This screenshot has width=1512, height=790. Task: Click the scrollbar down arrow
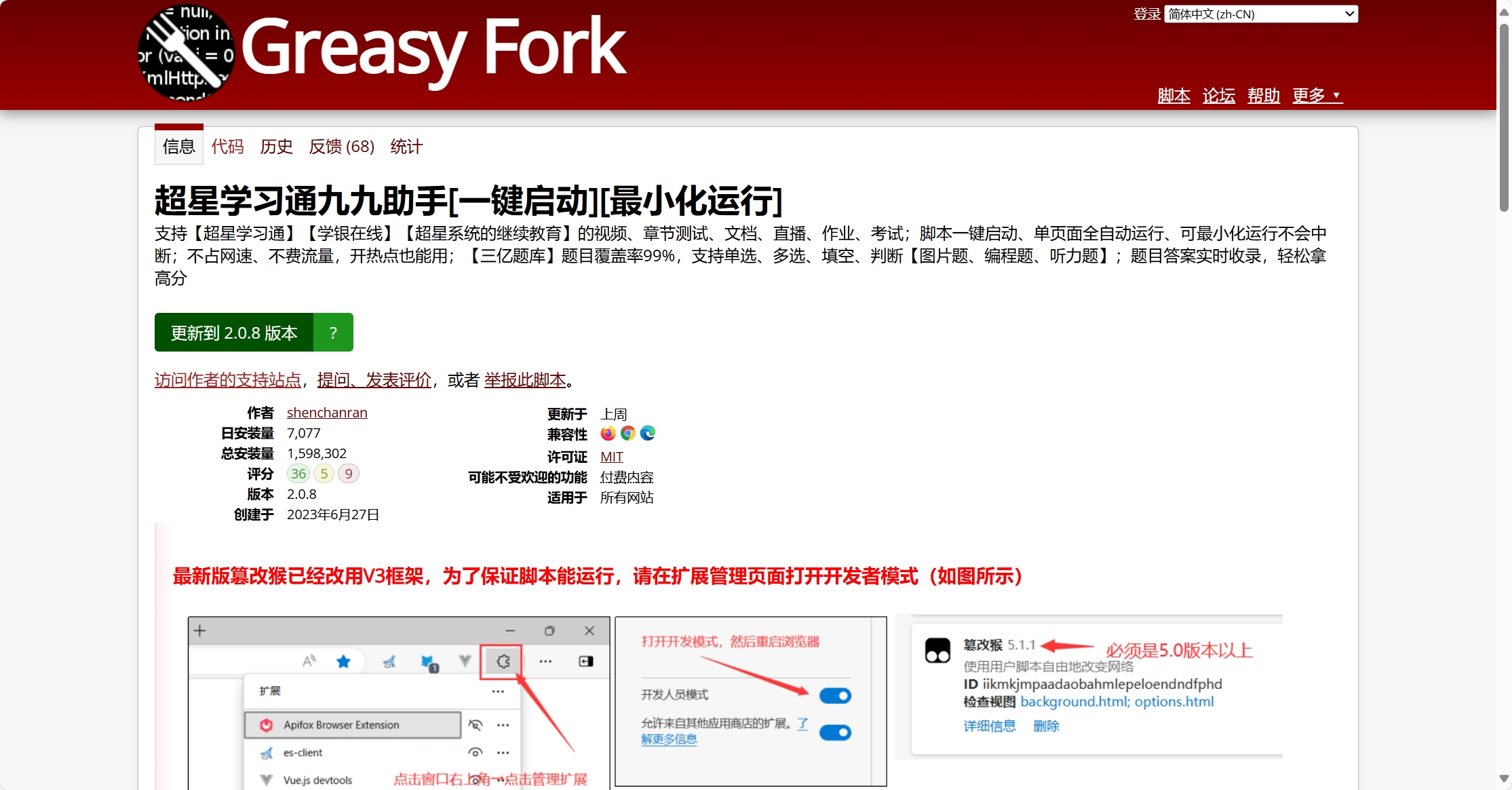(x=1504, y=778)
